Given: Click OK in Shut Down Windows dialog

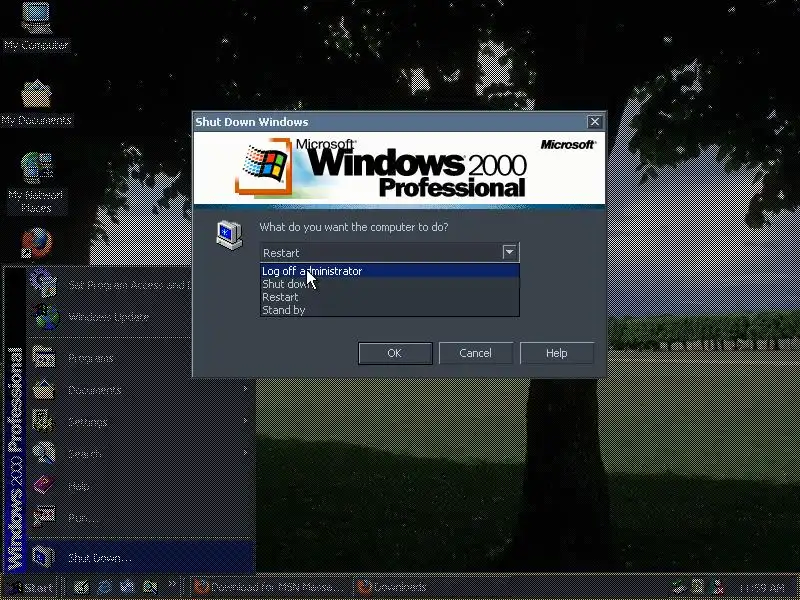Looking at the screenshot, I should (395, 353).
